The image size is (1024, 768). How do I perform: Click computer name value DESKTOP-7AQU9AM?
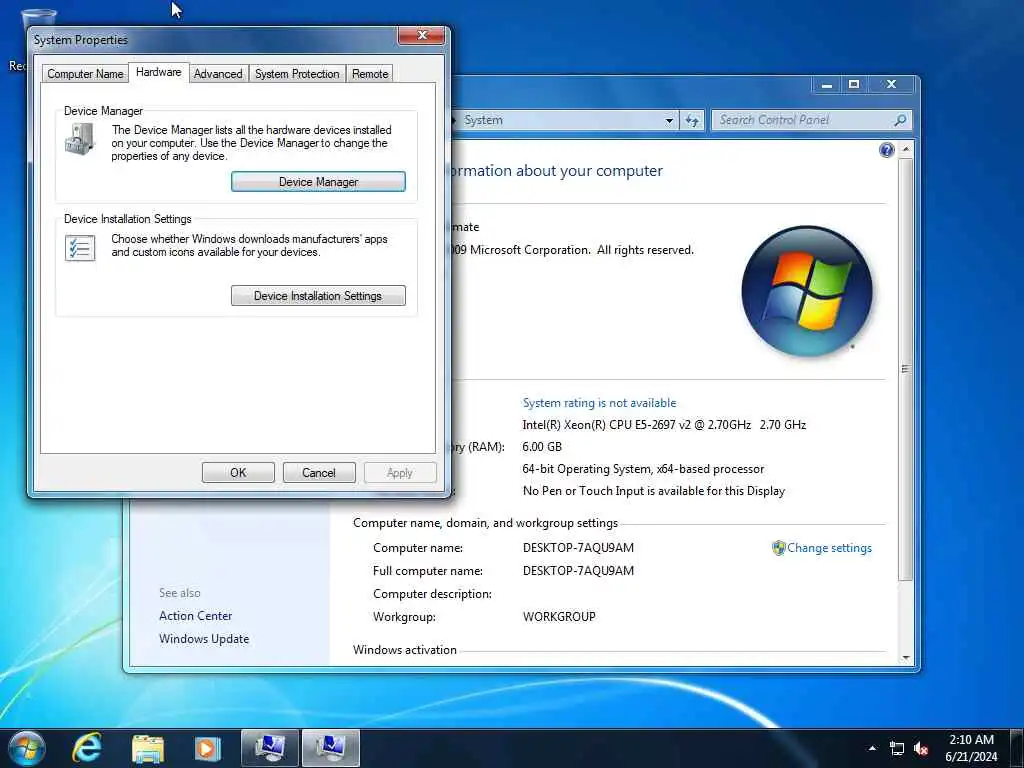pyautogui.click(x=578, y=548)
